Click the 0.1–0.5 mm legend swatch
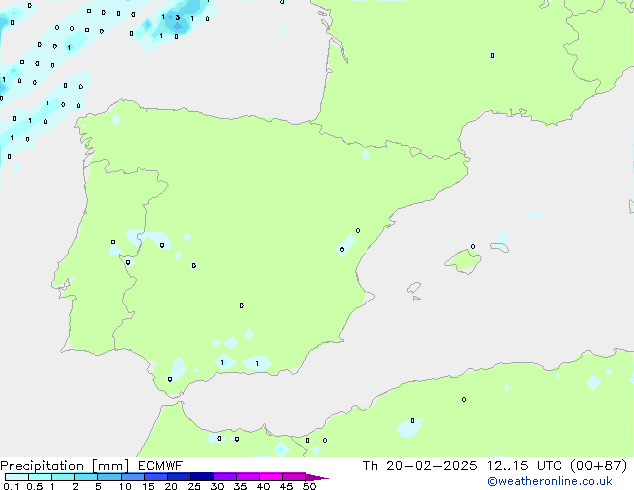Viewport: 634px width, 490px height. click(x=17, y=477)
